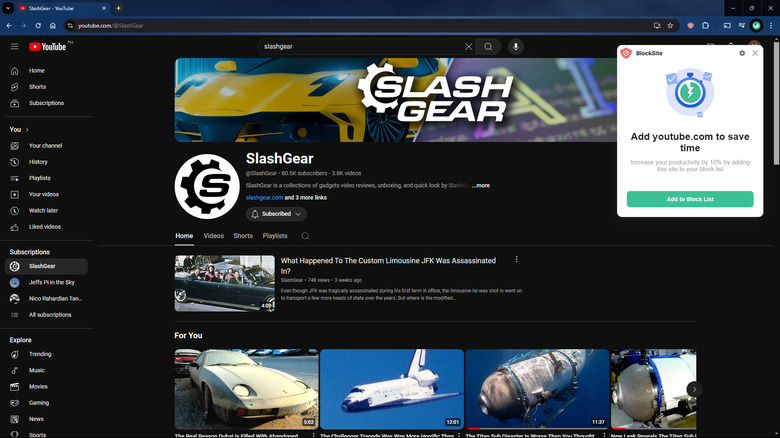Open the slashgear.com link
The width and height of the screenshot is (780, 438).
(x=264, y=198)
